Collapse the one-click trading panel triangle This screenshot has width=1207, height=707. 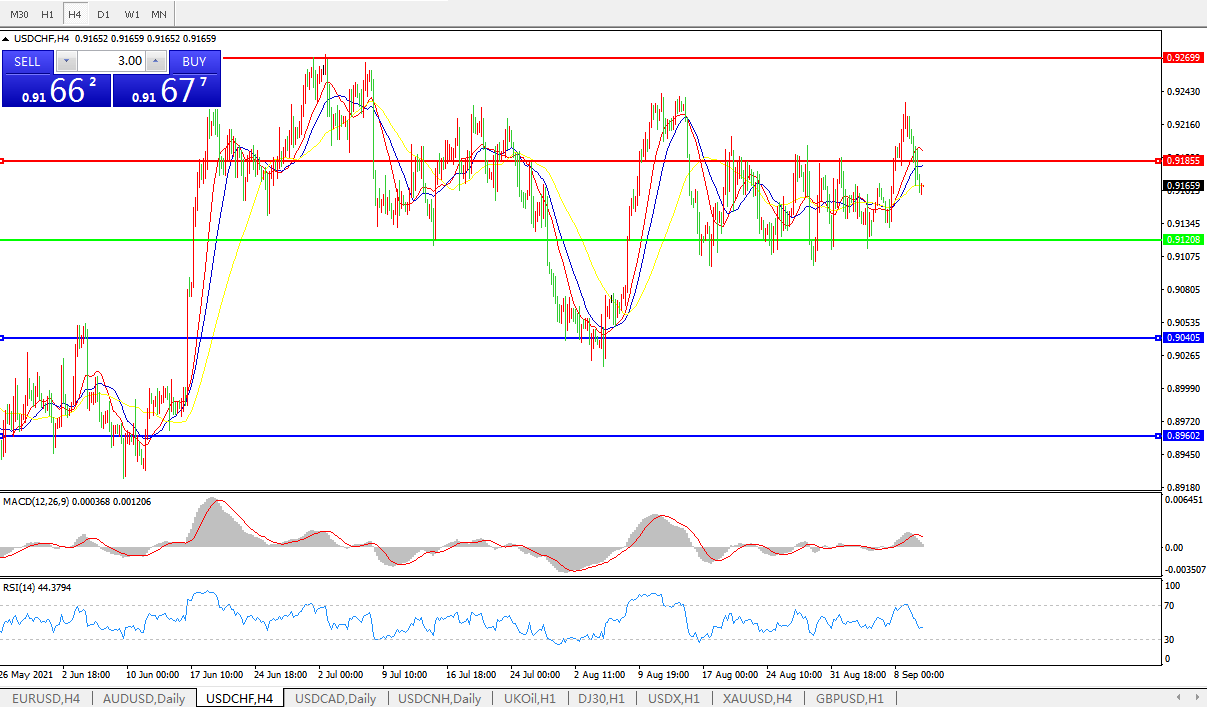(6, 39)
